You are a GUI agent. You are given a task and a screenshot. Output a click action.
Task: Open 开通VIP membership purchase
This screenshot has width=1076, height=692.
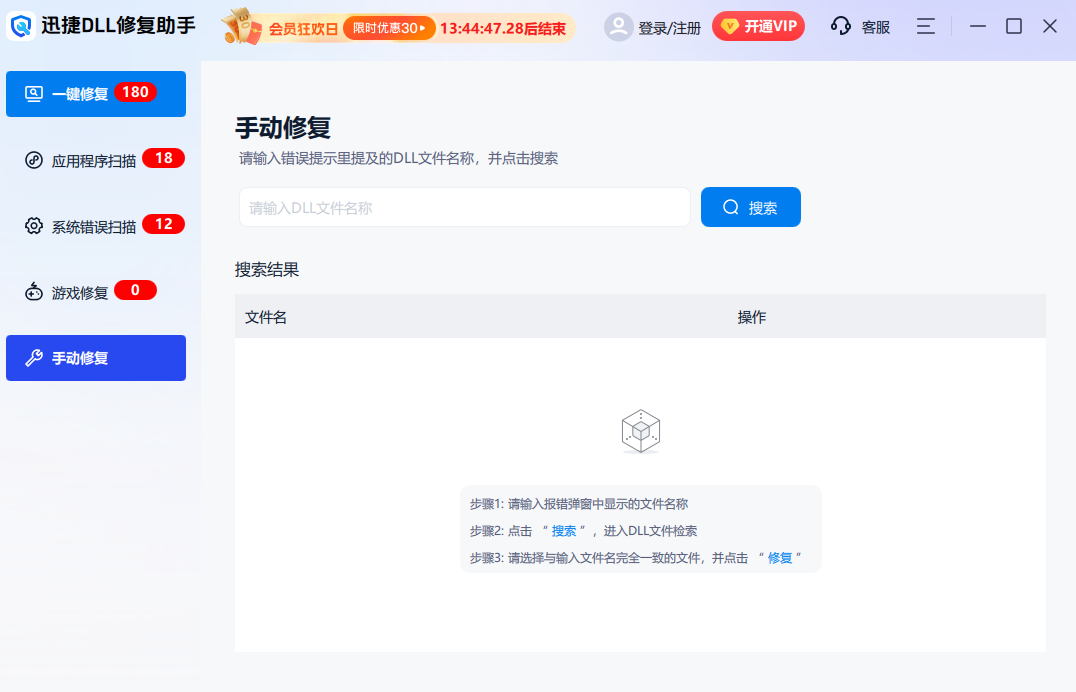(758, 26)
